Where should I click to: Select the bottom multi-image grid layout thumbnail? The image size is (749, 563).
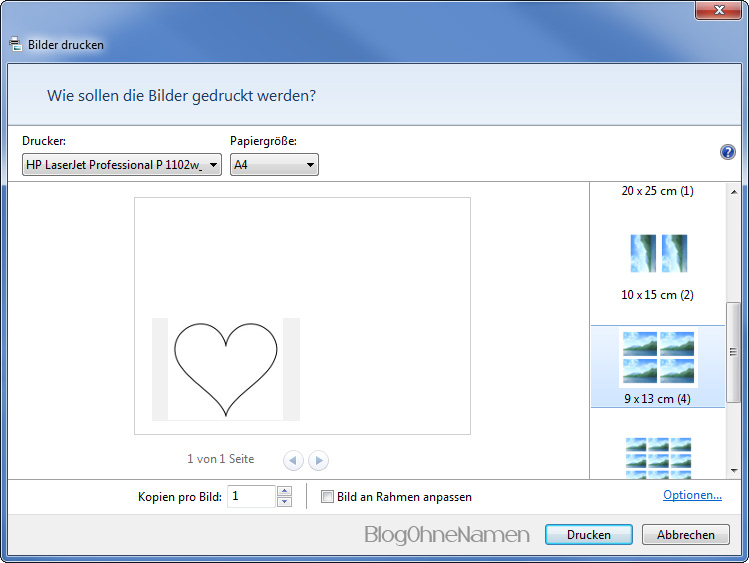pos(658,456)
